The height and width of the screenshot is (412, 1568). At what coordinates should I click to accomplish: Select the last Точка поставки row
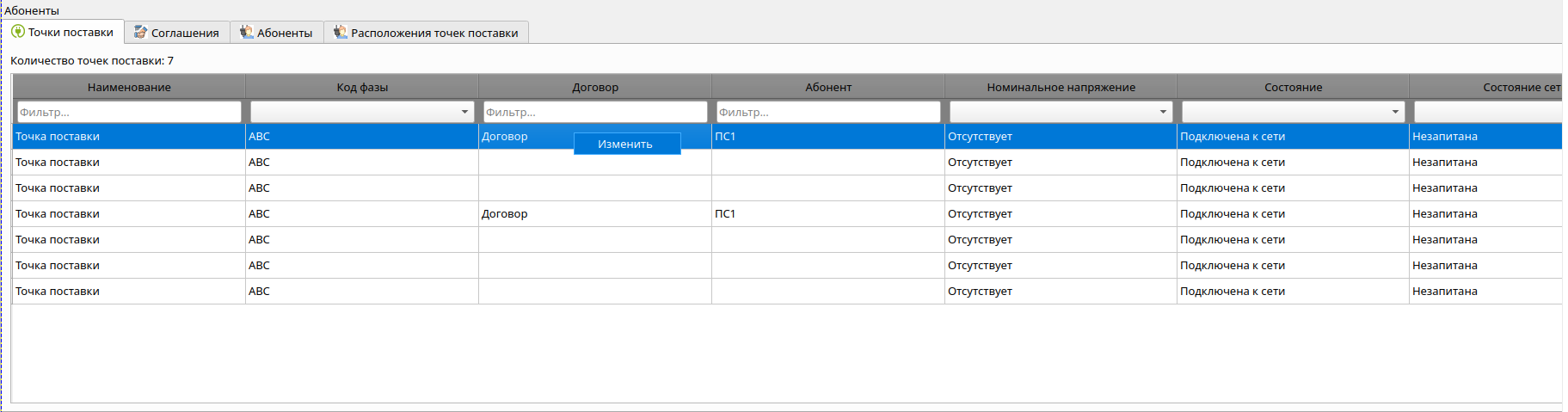tap(58, 291)
